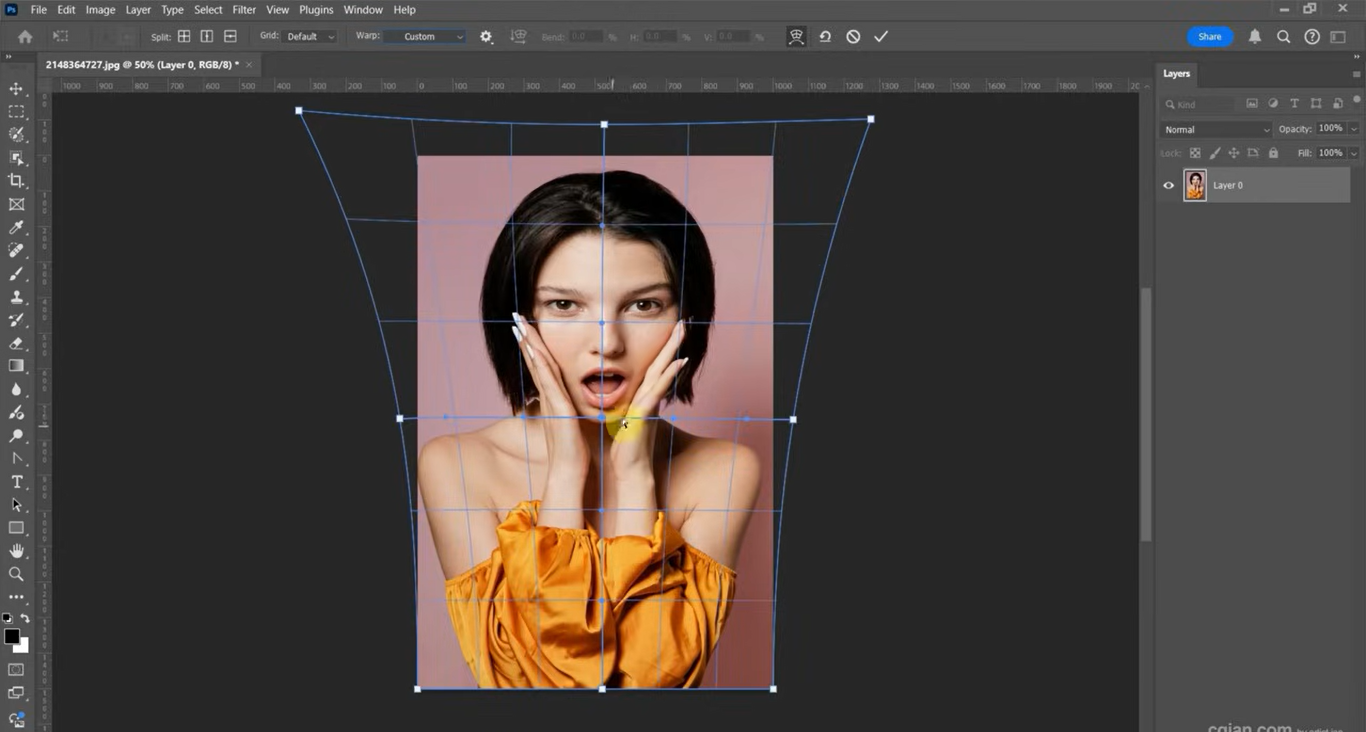1366x732 pixels.
Task: Select the Zoom tool
Action: pyautogui.click(x=16, y=574)
